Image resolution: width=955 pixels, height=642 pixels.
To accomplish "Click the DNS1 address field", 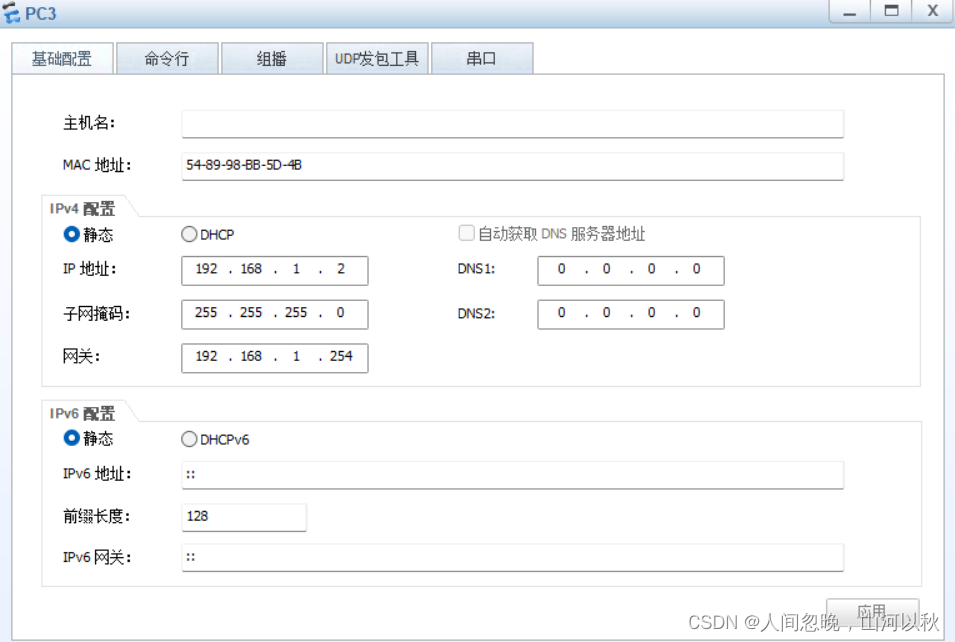I will (630, 270).
